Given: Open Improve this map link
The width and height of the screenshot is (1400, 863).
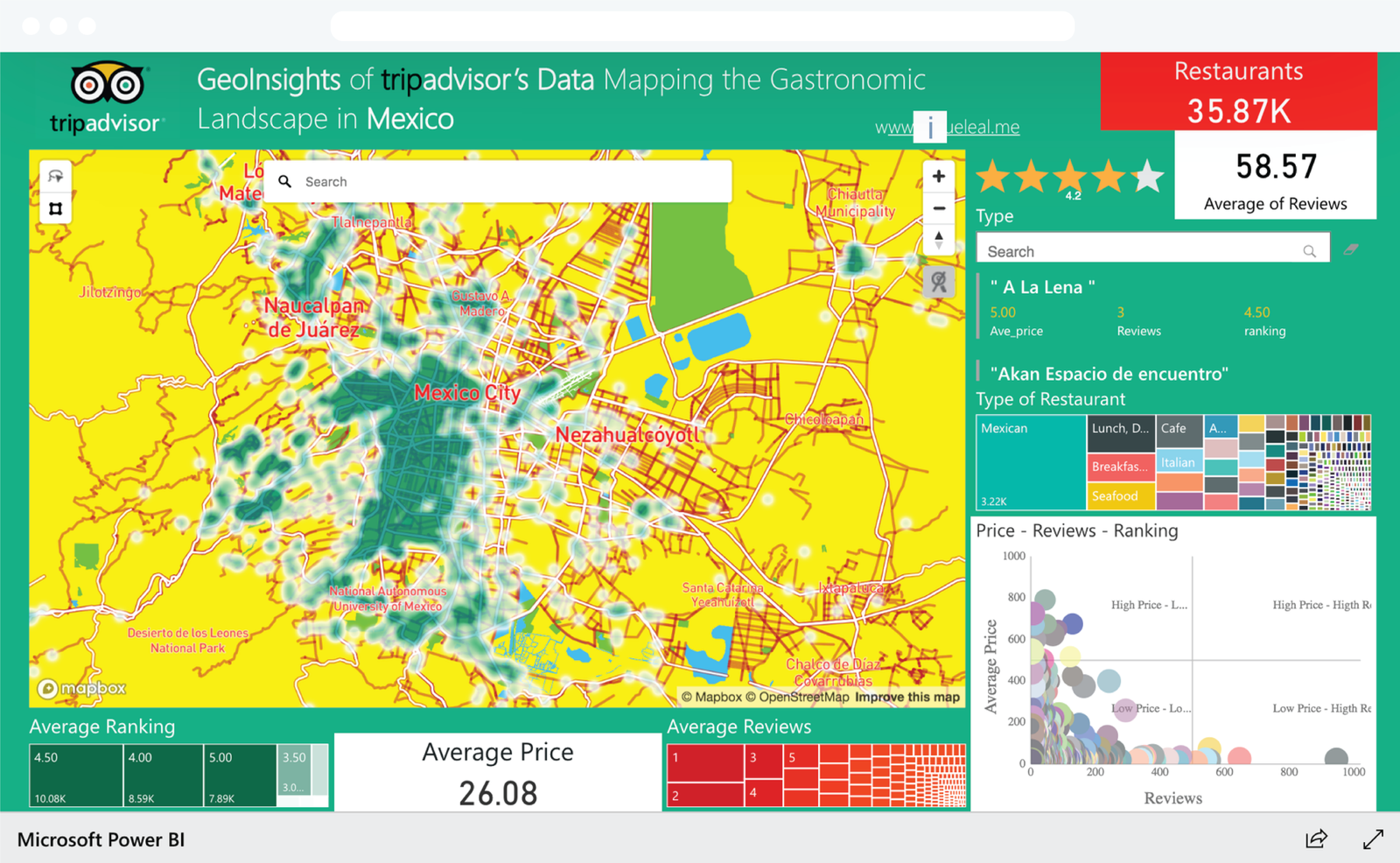Looking at the screenshot, I should click(x=907, y=697).
